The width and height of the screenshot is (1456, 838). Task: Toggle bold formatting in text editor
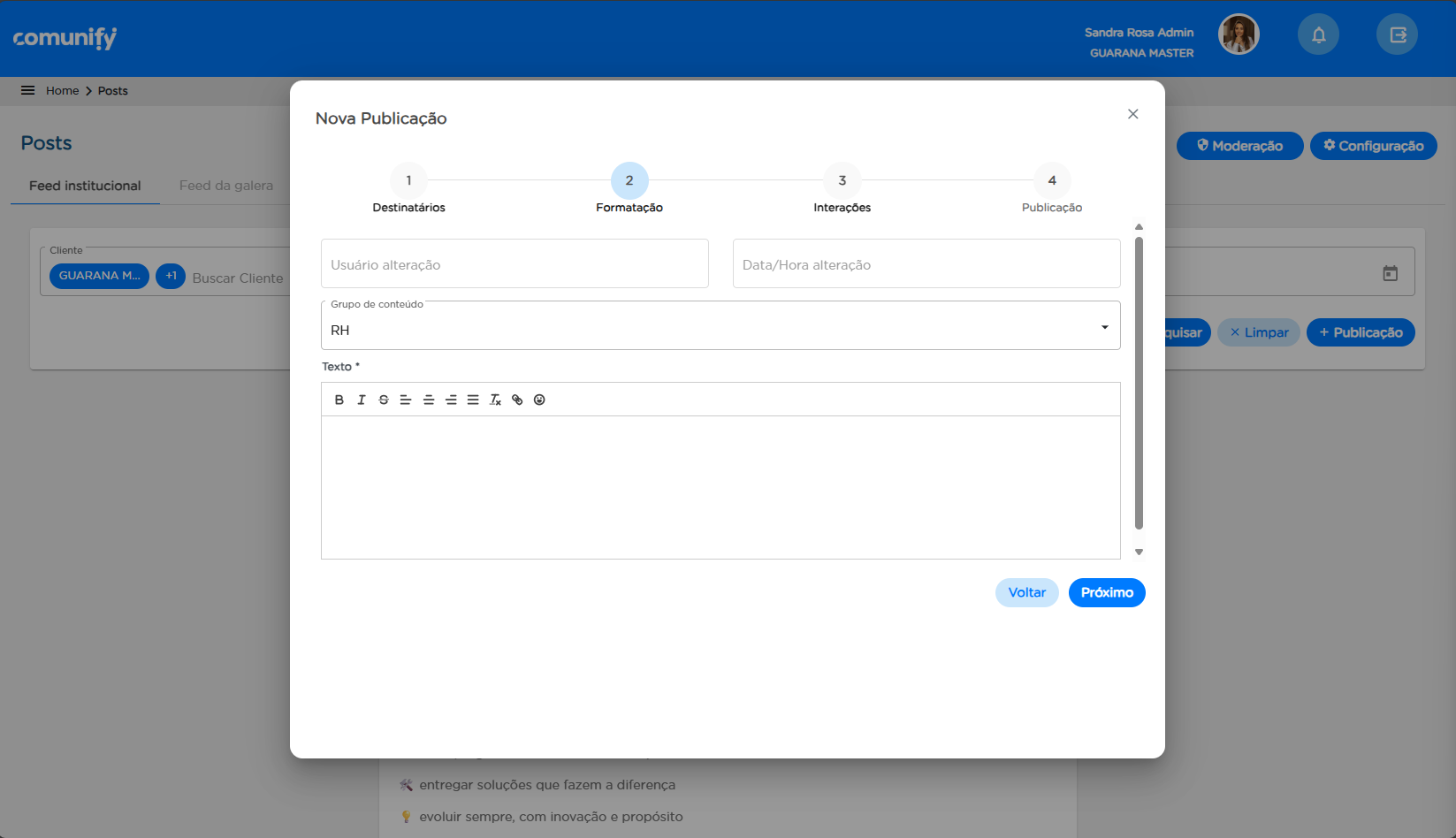339,400
